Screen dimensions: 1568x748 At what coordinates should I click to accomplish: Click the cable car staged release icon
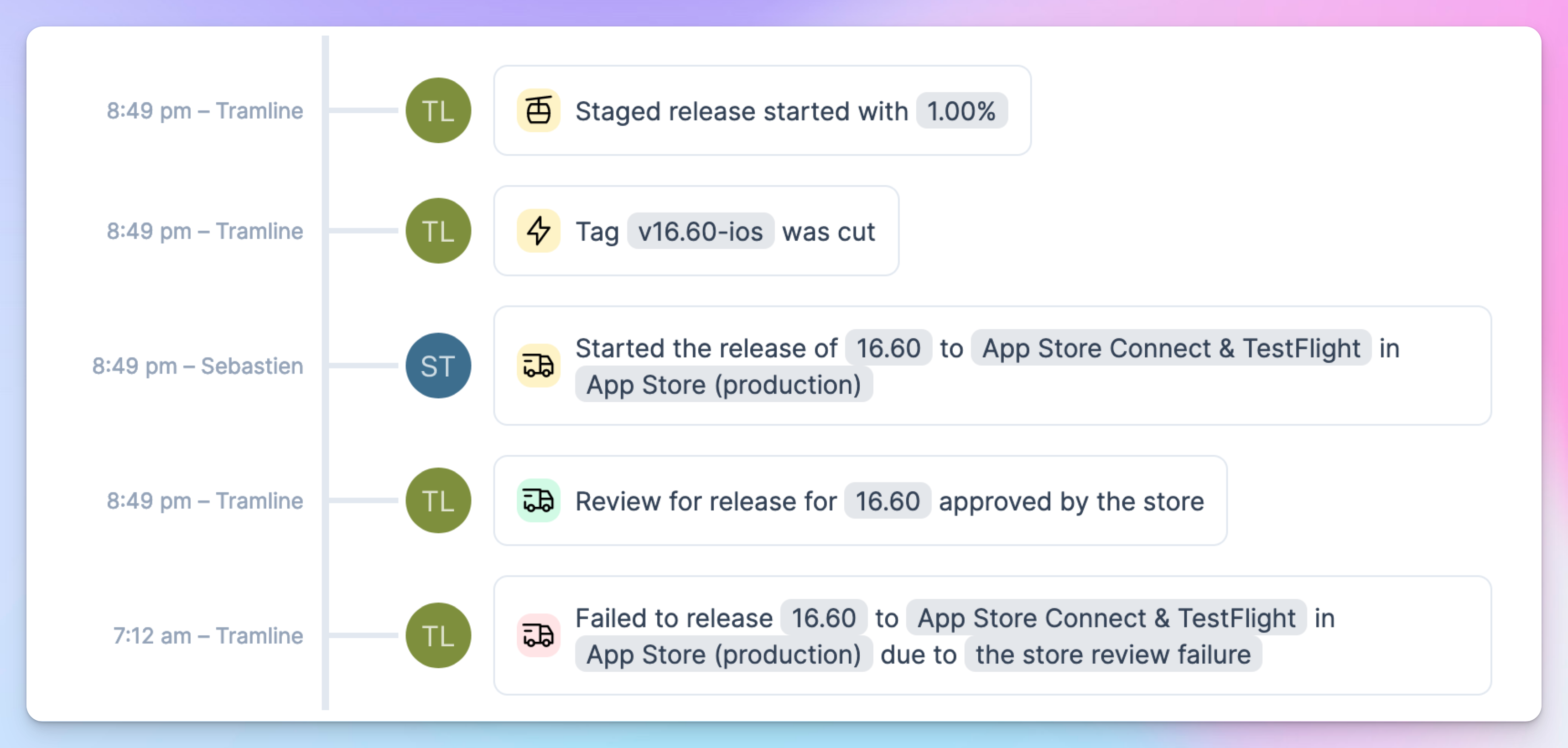point(538,111)
